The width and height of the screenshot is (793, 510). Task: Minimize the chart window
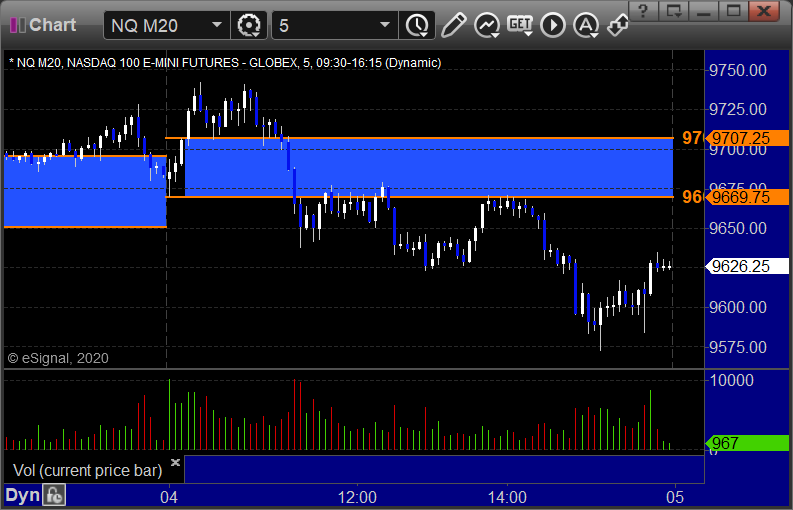(703, 11)
